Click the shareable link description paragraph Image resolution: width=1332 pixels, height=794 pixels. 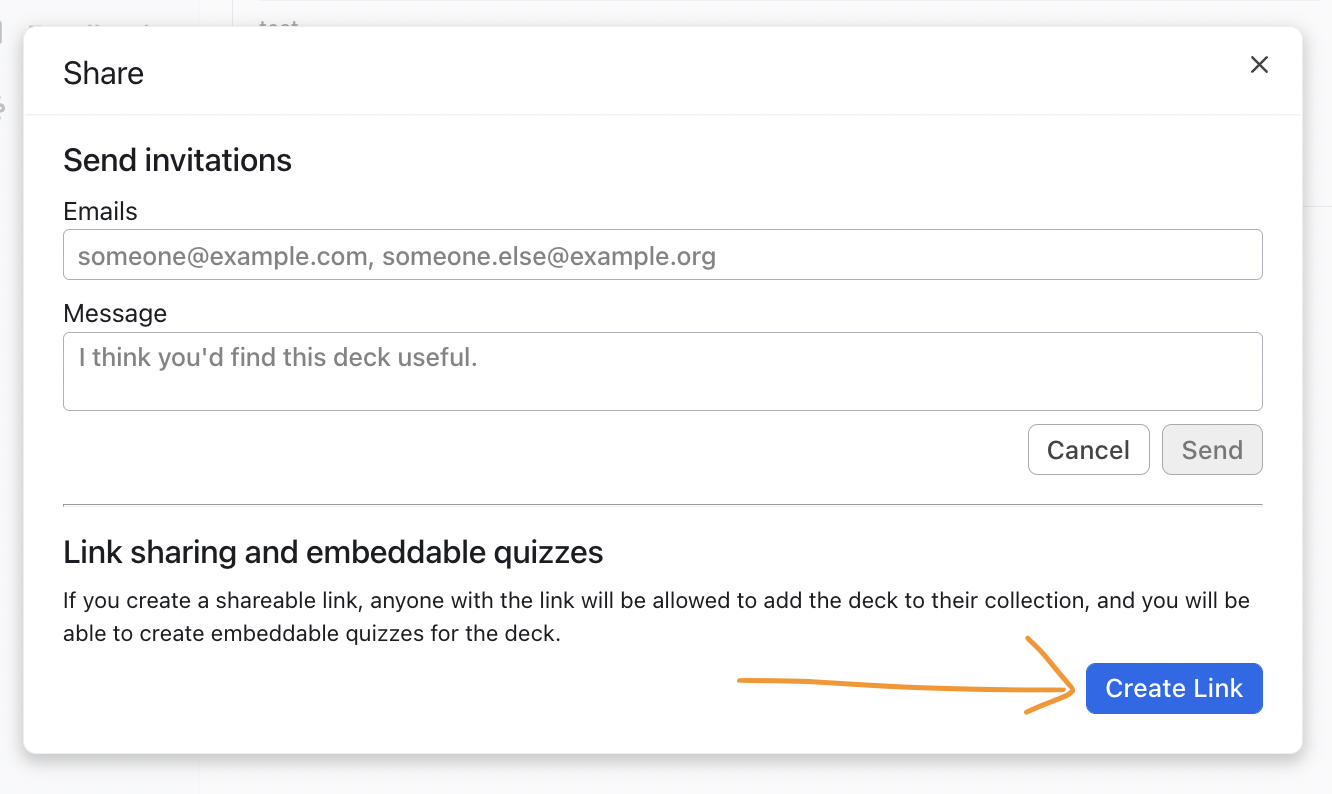point(656,617)
